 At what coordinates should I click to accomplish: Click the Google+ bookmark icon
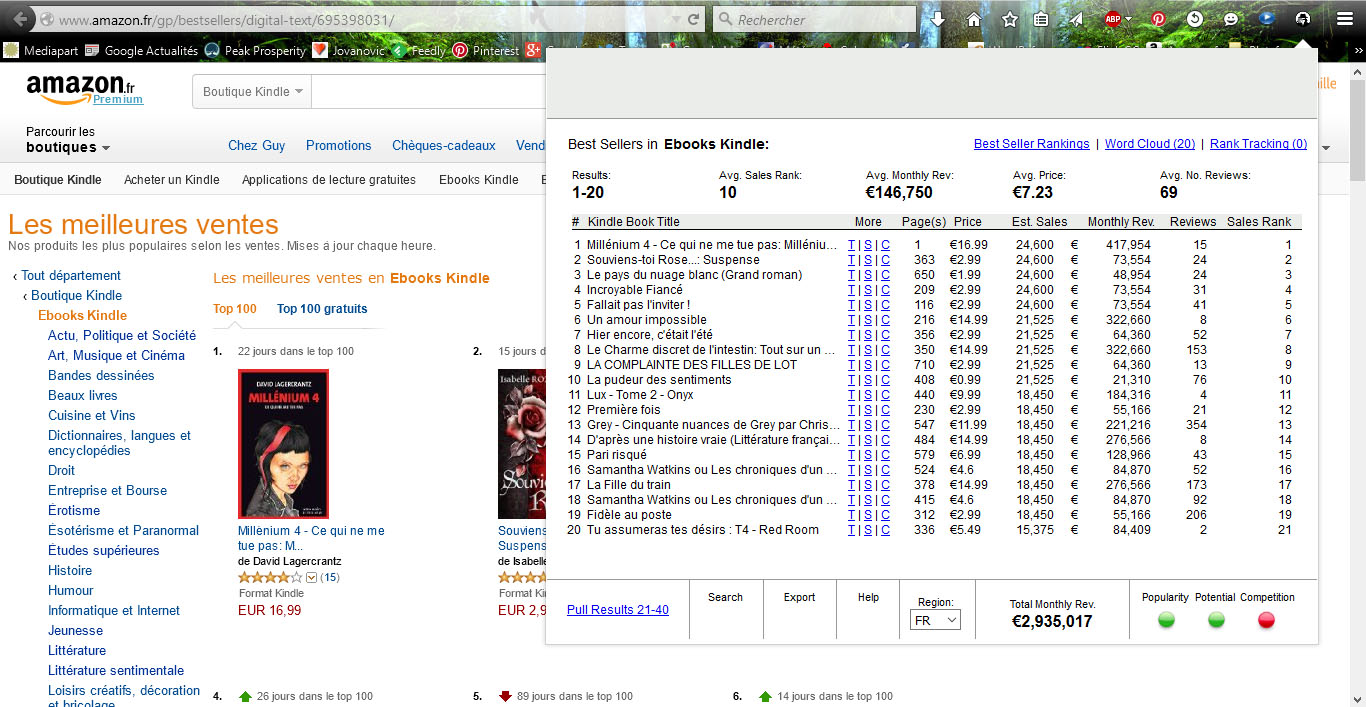534,50
